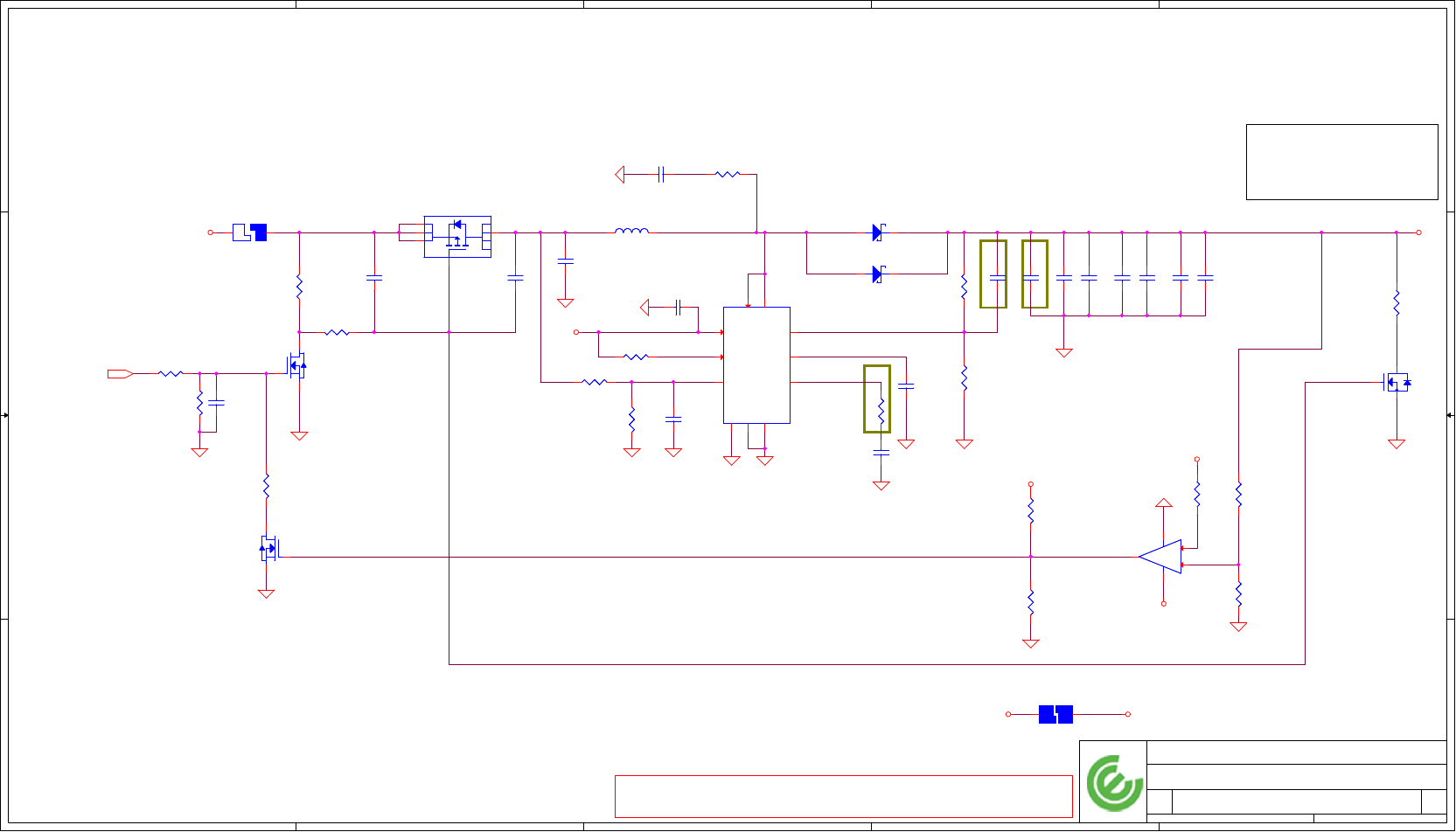Select the small capacitor left of IC top

(679, 308)
